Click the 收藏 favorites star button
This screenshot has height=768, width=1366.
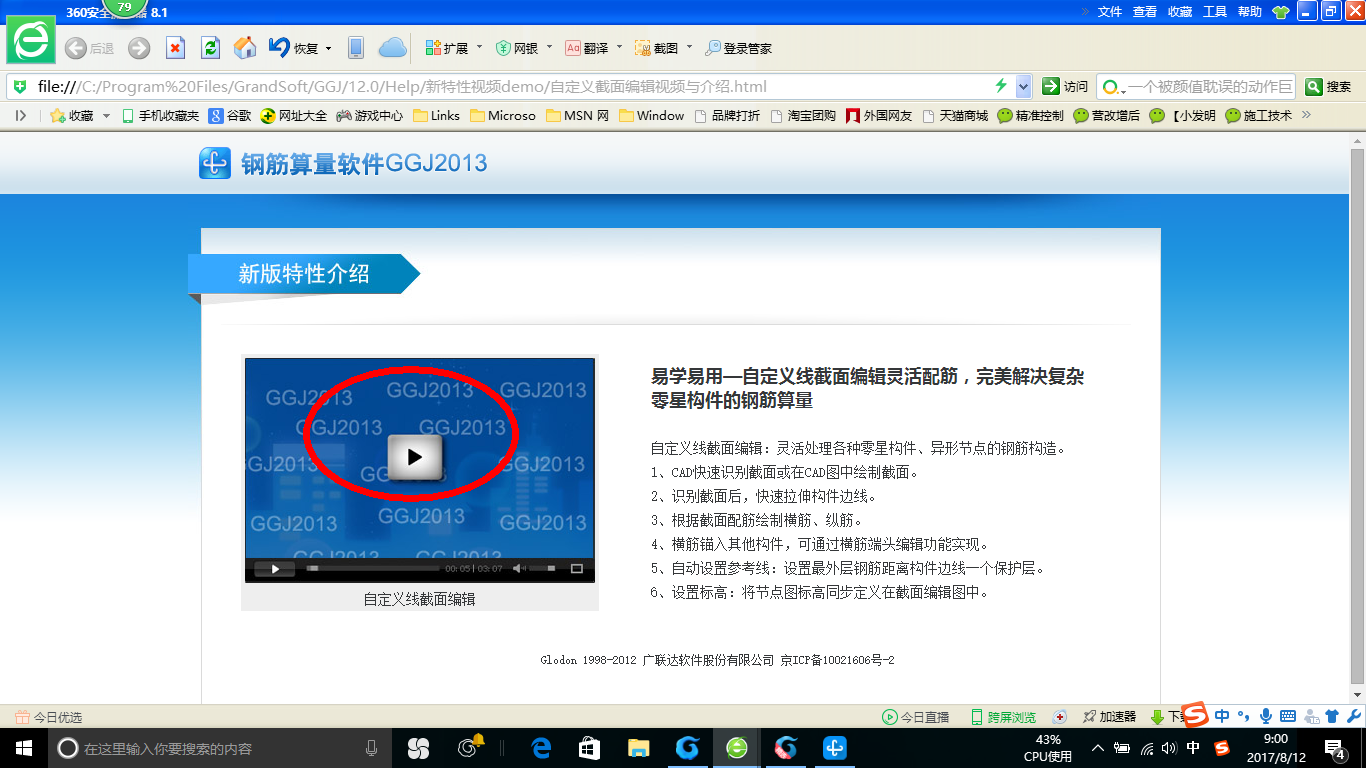click(x=72, y=115)
